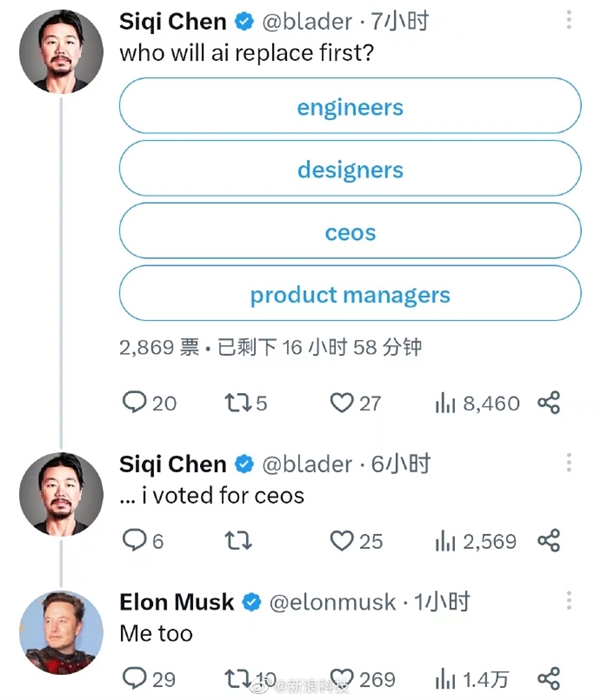This screenshot has height=700, width=600.
Task: Vote for 'engineers' poll option
Action: click(350, 106)
